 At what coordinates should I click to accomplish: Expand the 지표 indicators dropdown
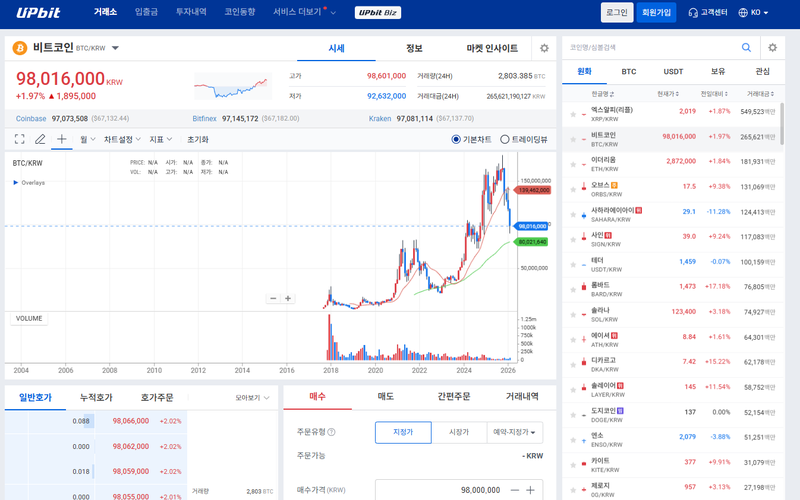160,139
